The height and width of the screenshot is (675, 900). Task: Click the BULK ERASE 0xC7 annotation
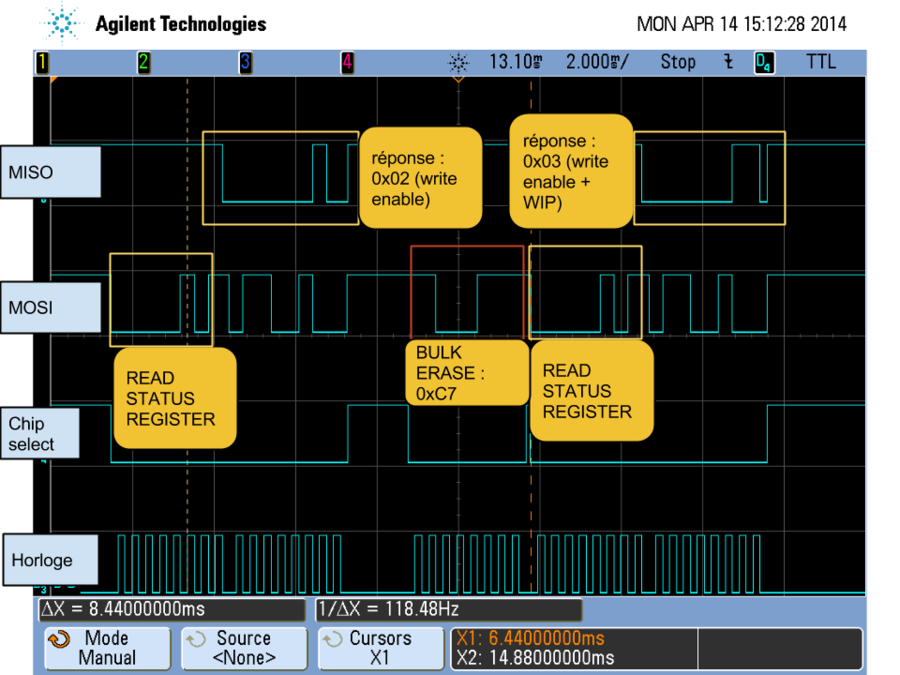(467, 372)
